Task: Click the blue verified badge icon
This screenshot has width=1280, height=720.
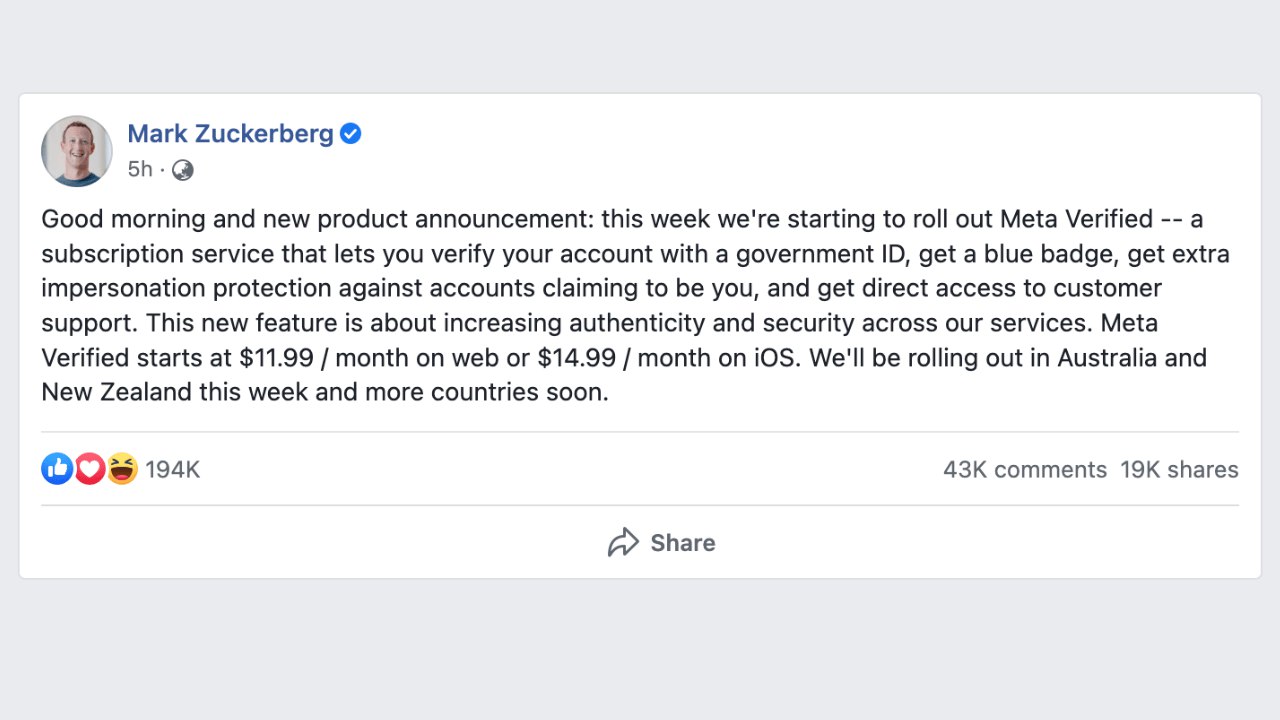Action: 351,134
